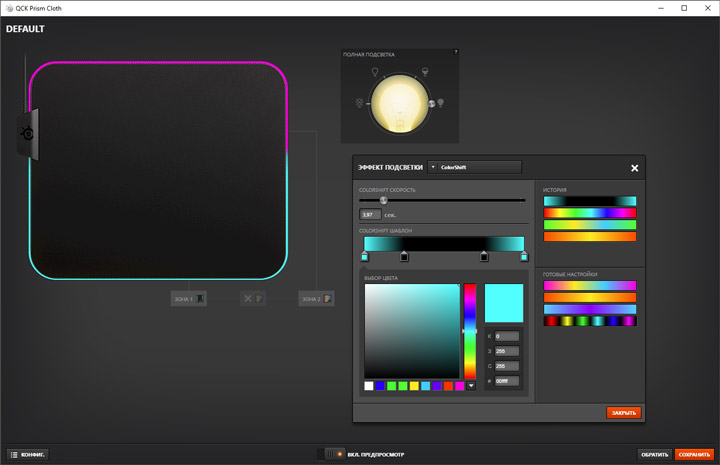The width and height of the screenshot is (720, 465).
Task: Select the third black gradient stop marker
Action: click(x=484, y=256)
